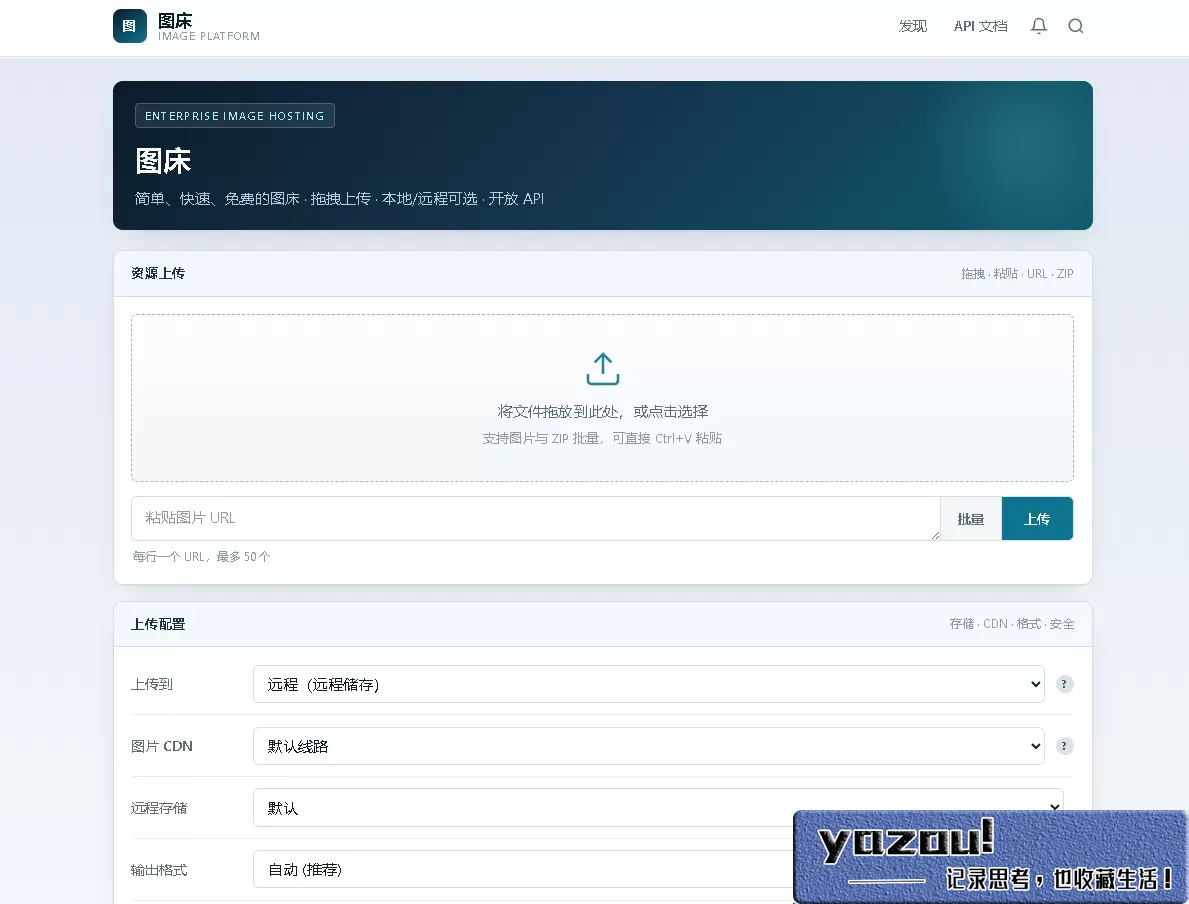Click the hint 每行一个 URL，最多 50 个

(x=201, y=557)
